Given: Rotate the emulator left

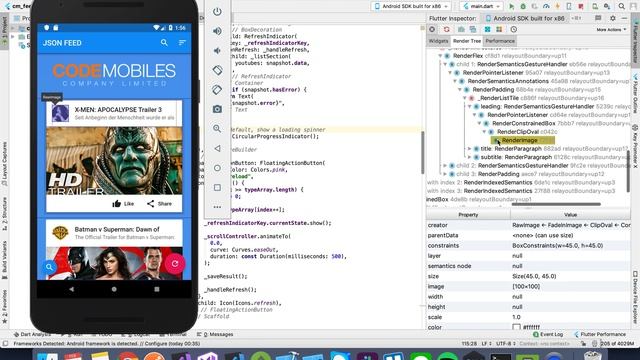Looking at the screenshot, I should click(x=217, y=70).
